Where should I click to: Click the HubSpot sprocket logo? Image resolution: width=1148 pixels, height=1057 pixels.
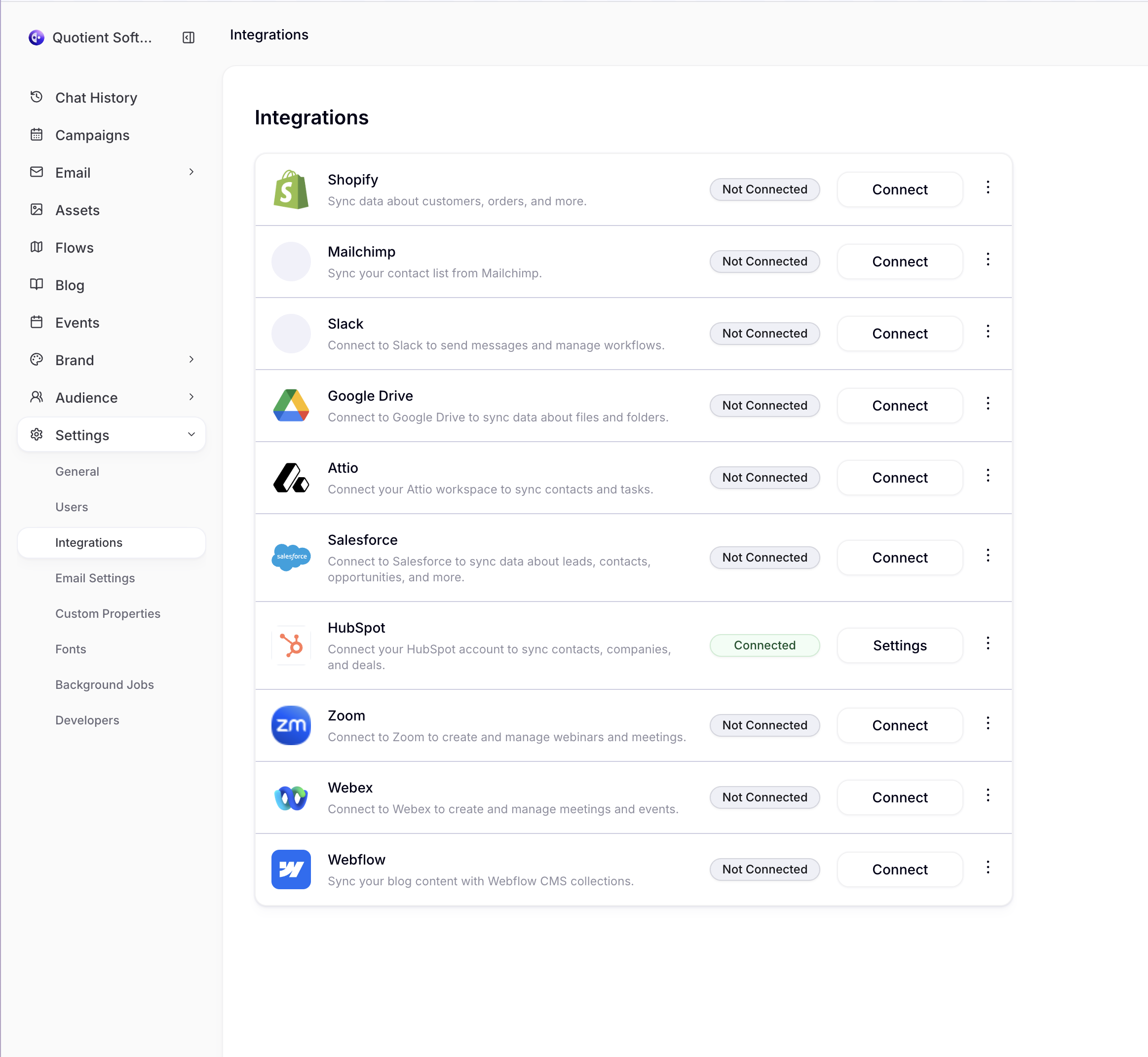(291, 645)
